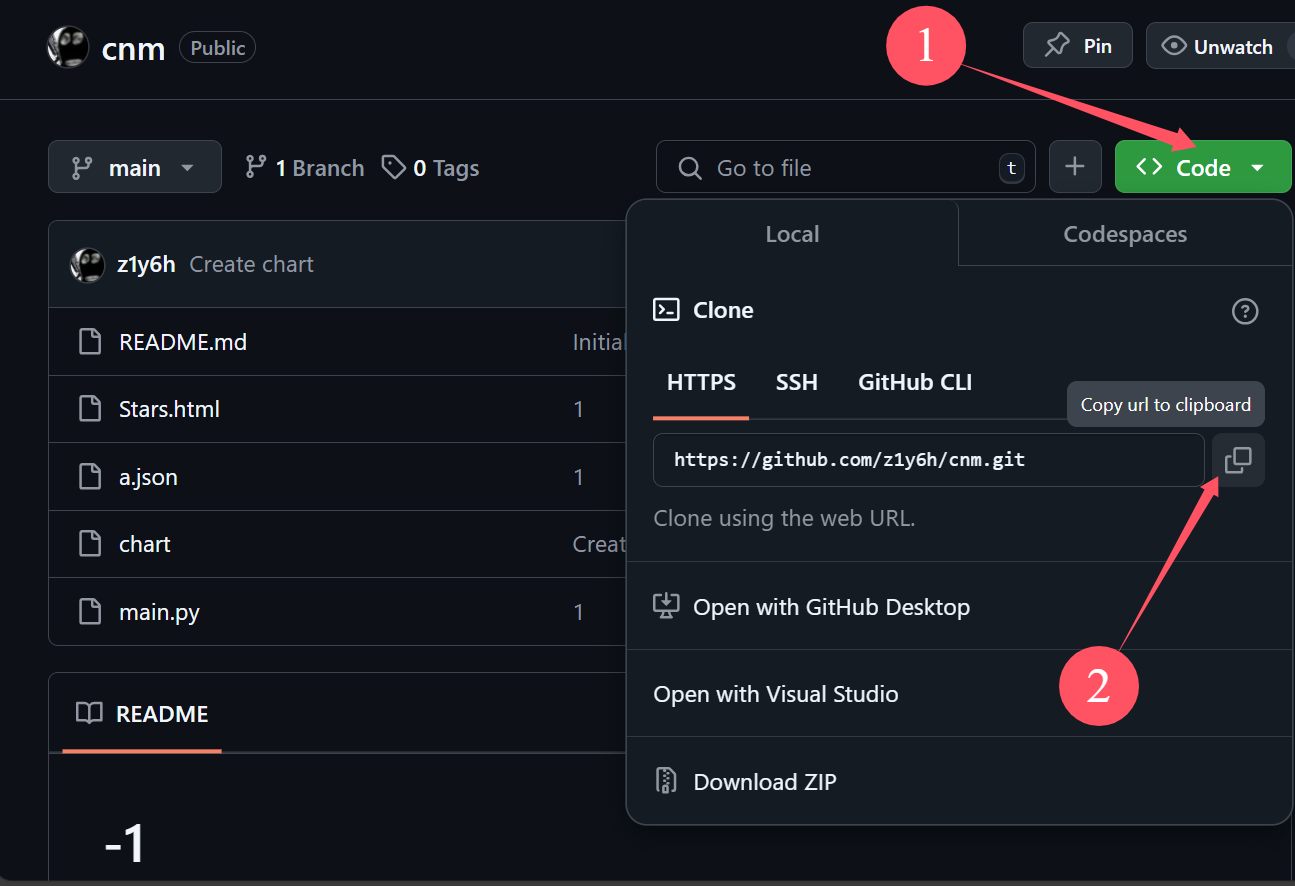
Task: Click the HTTPS clone URL text field
Action: [929, 460]
